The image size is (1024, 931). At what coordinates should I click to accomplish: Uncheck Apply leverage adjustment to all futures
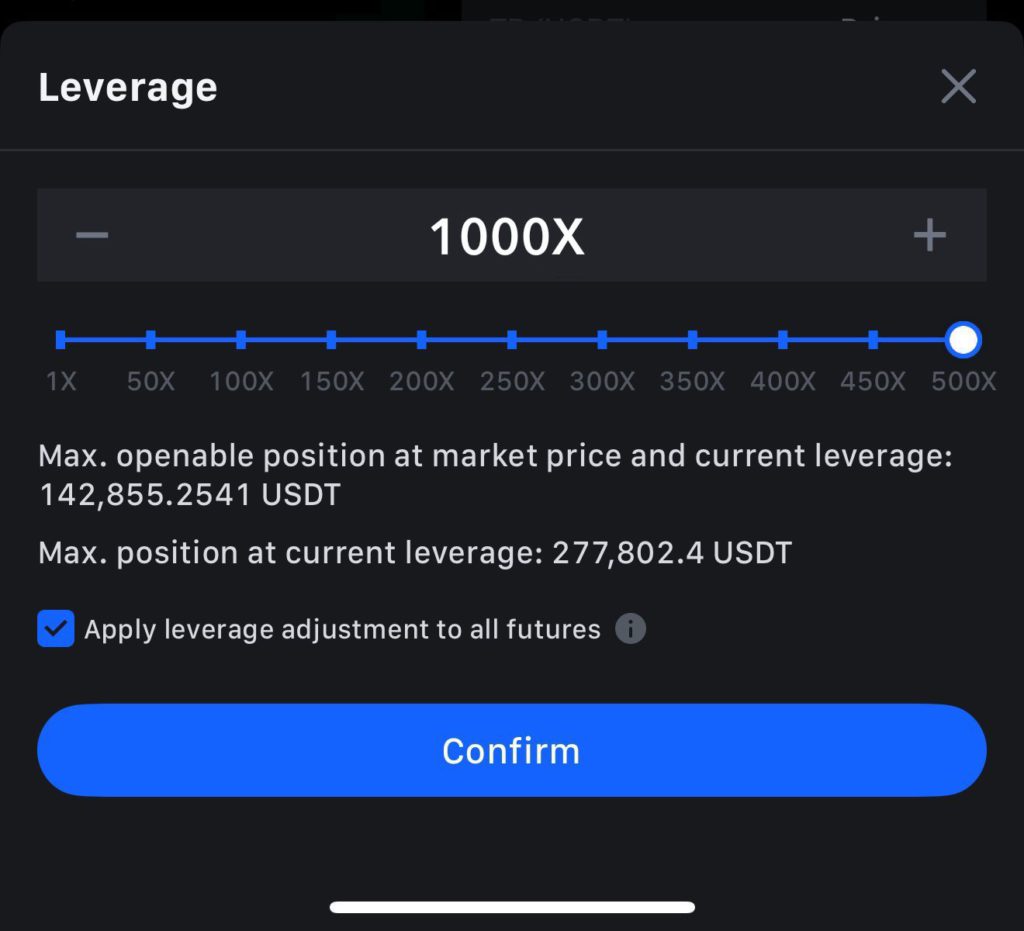click(56, 629)
